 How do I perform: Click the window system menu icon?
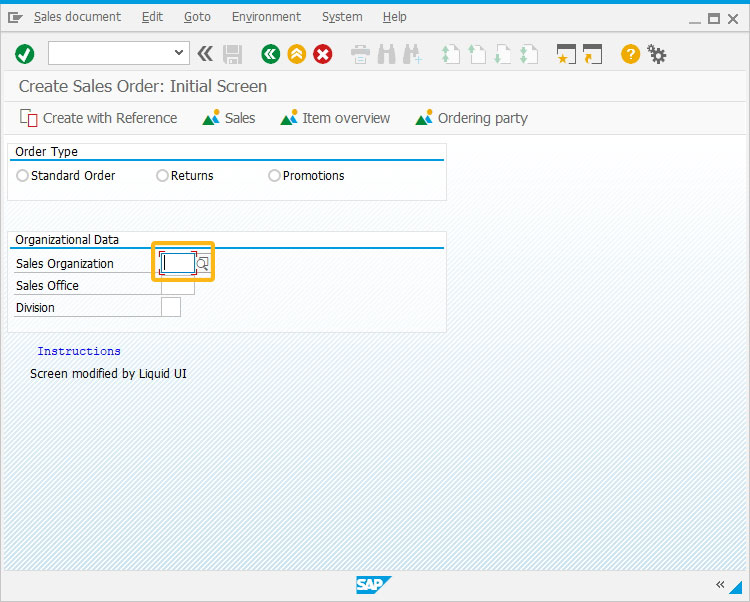(15, 18)
